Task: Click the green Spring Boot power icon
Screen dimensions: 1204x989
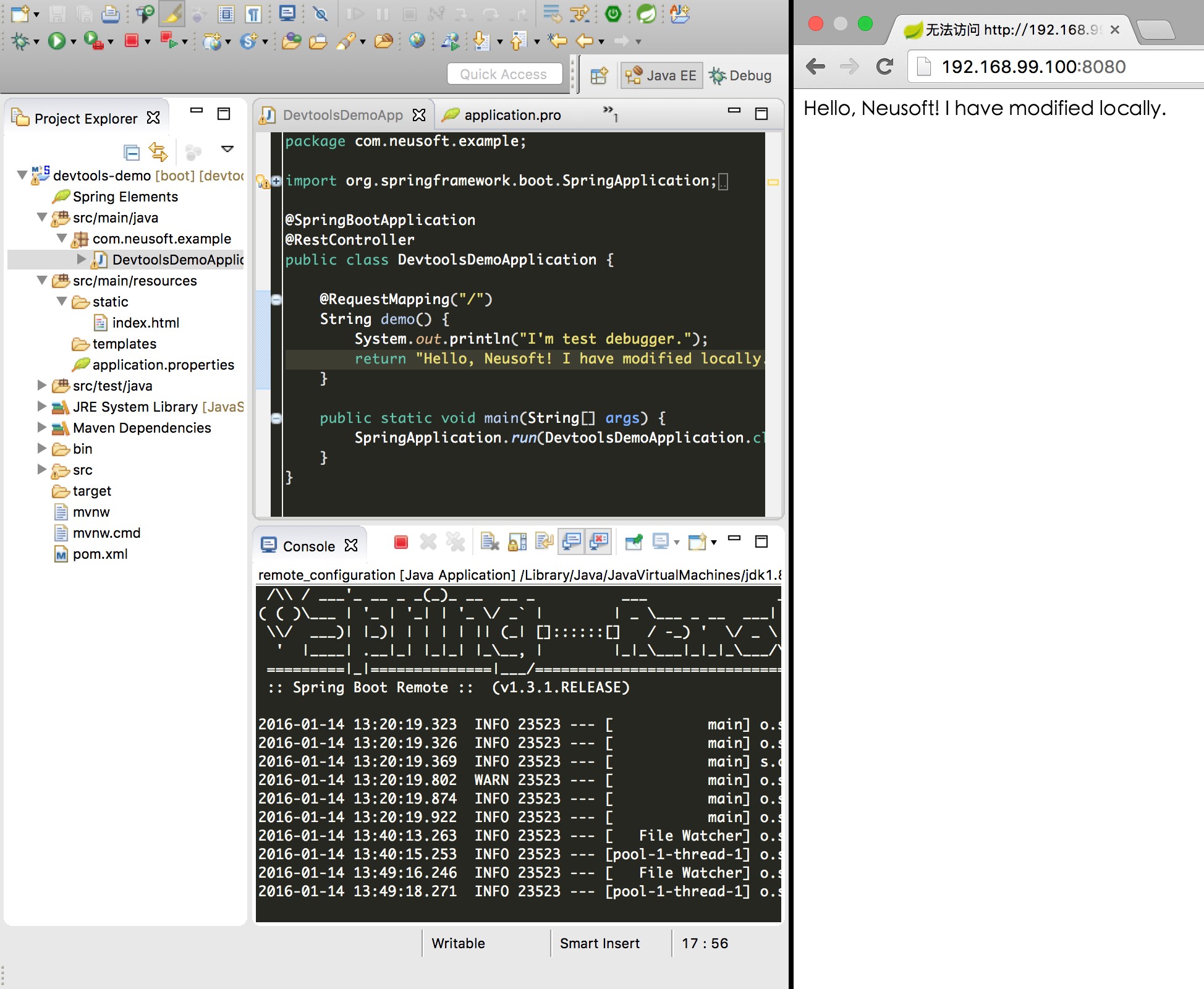Action: [613, 14]
